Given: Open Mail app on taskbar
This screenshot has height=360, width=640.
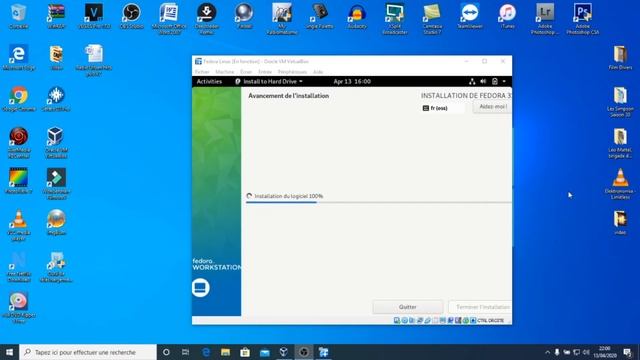Looking at the screenshot, I should tap(264, 352).
